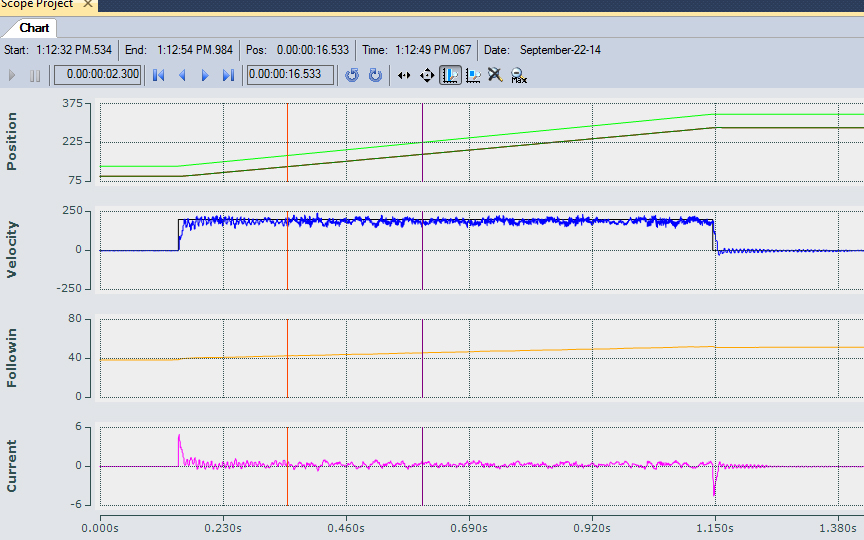Switch to the Chart tab
The image size is (864, 540).
click(x=34, y=28)
